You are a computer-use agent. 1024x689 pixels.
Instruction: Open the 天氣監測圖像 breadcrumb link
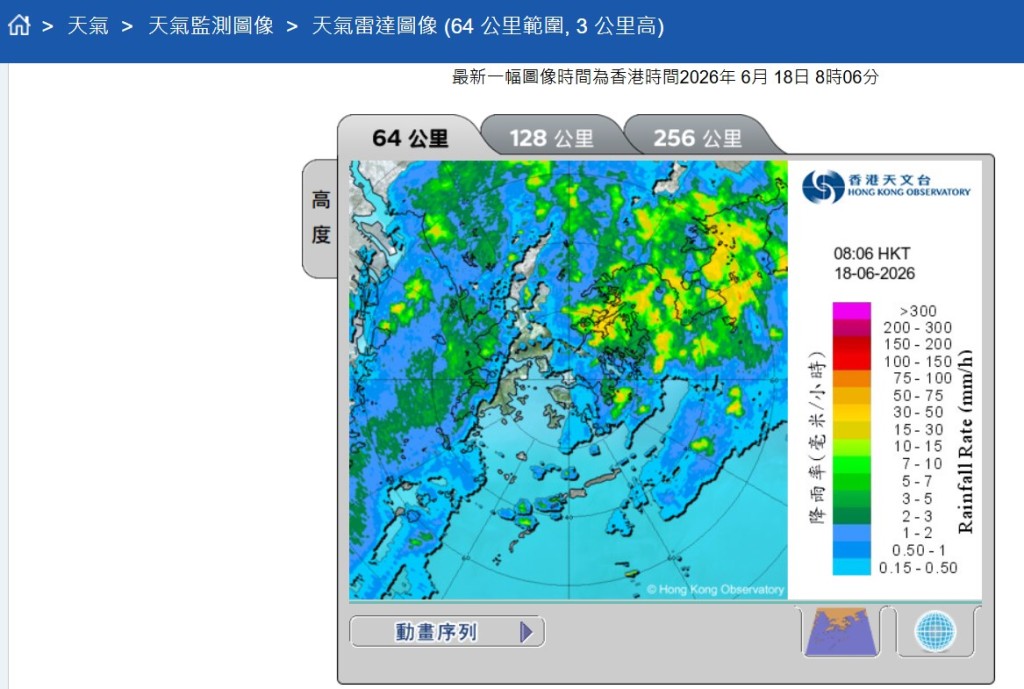tap(210, 26)
